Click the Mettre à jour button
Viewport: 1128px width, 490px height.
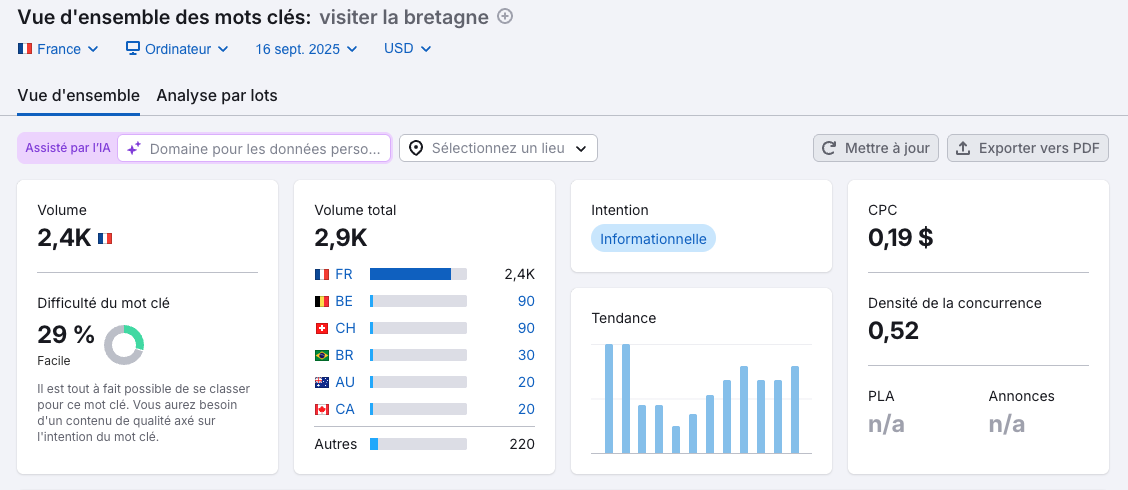tap(876, 148)
